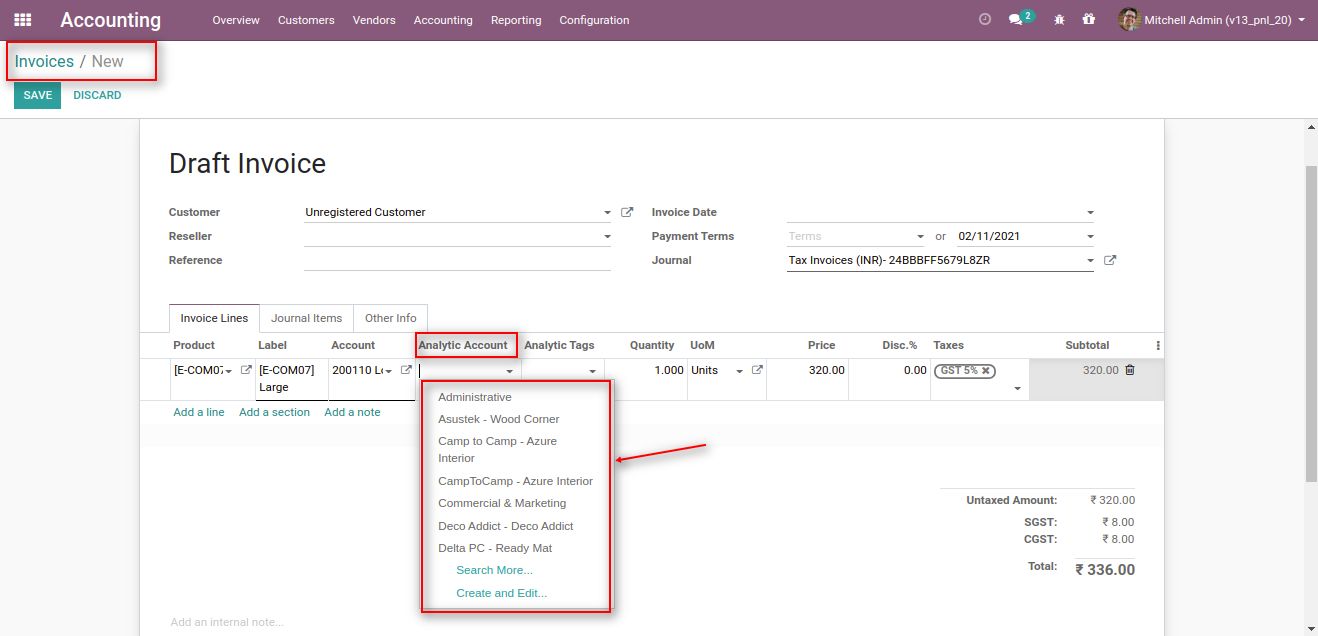Select CampToCamp - Azure Interior analytic account
The width and height of the screenshot is (1318, 636).
coord(515,480)
